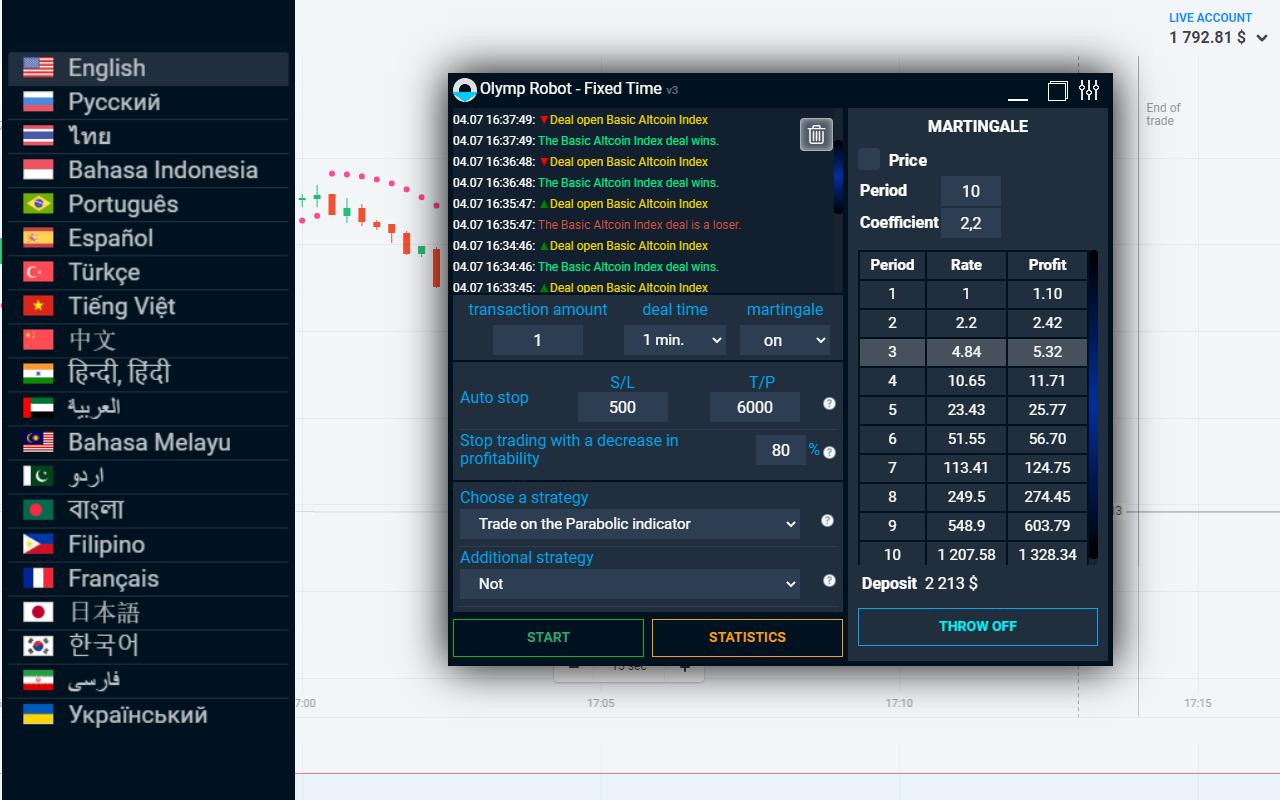Click the profitability percent field
The width and height of the screenshot is (1280, 800).
(781, 451)
